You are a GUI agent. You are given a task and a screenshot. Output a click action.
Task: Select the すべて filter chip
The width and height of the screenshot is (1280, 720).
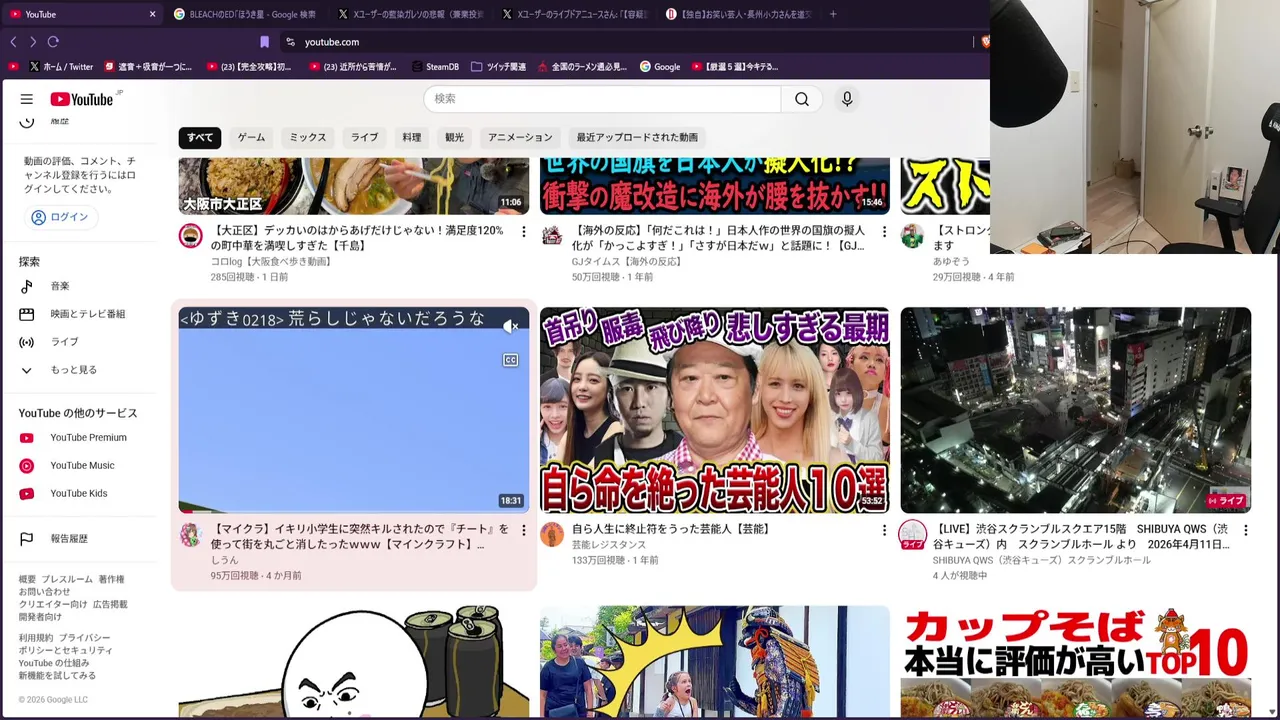tap(200, 137)
